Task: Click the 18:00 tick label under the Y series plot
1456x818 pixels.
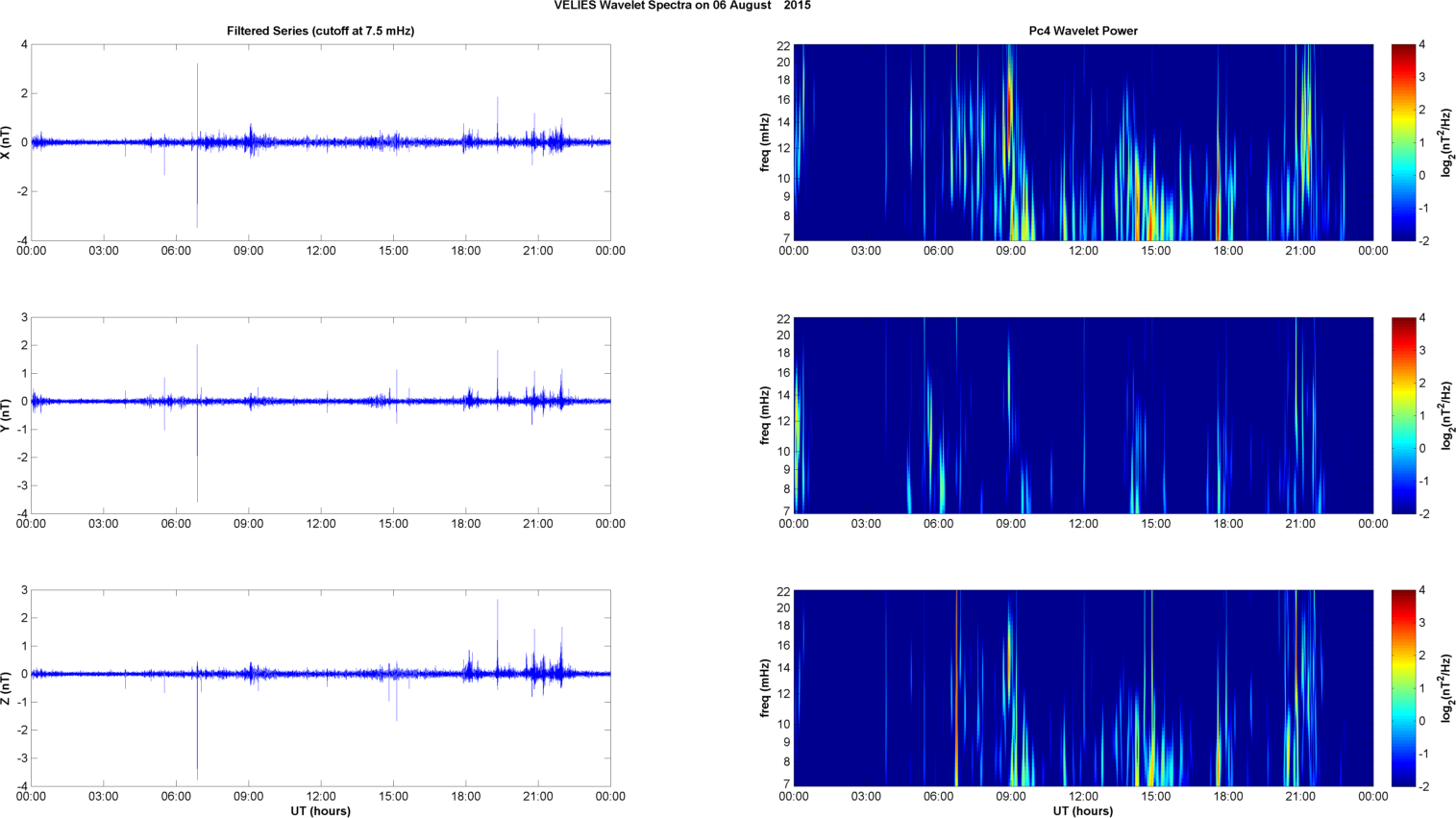Action: coord(466,524)
